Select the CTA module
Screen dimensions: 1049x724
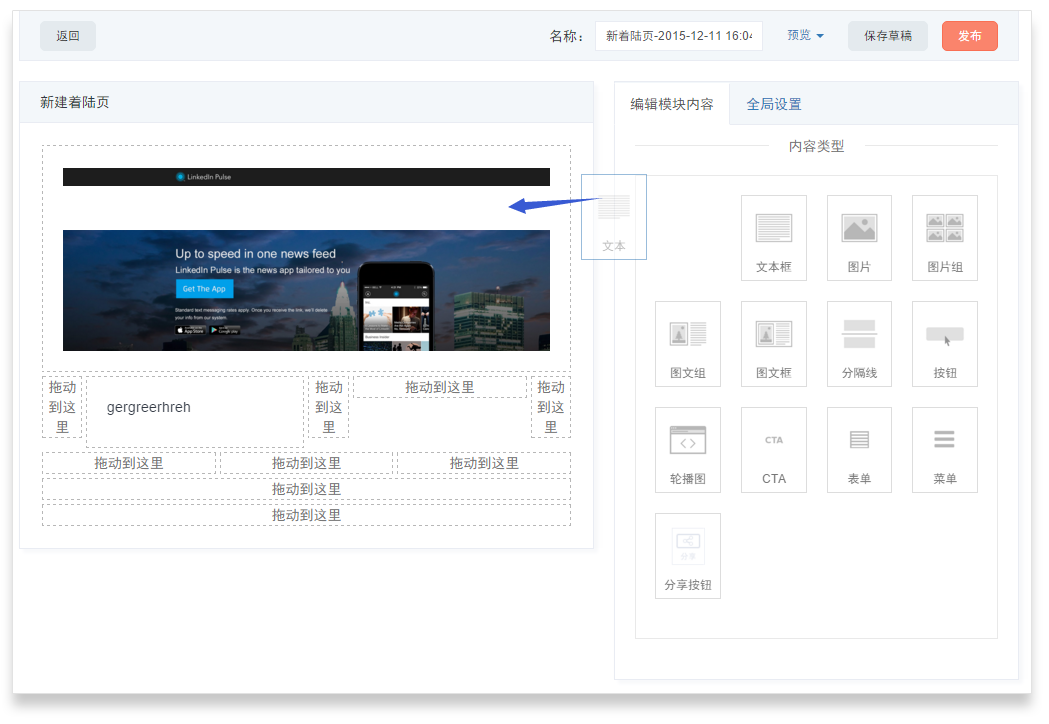(773, 450)
